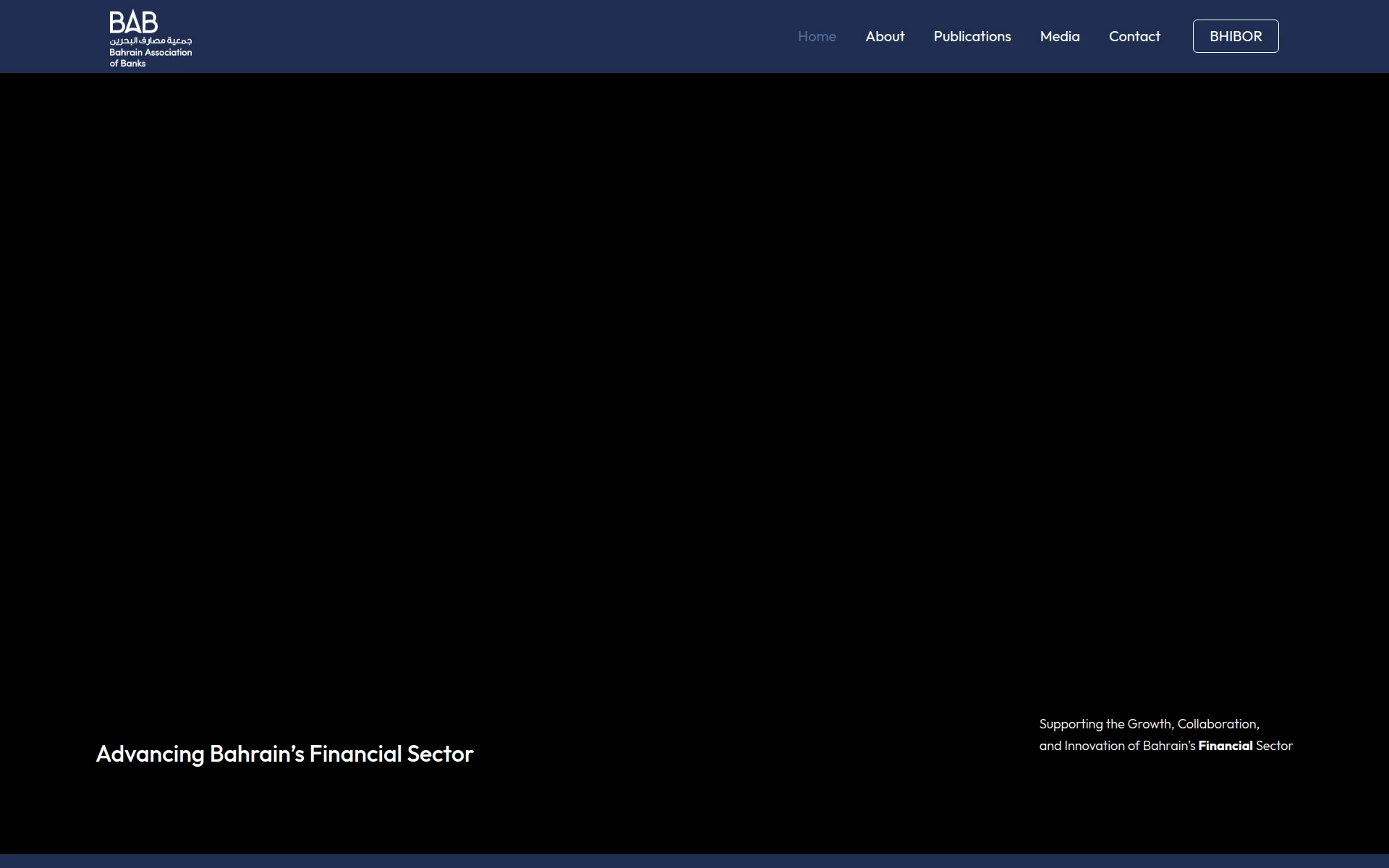Image resolution: width=1389 pixels, height=868 pixels.
Task: Click the heading 'Advancing Bahrain's Financial Sector'
Action: [284, 754]
